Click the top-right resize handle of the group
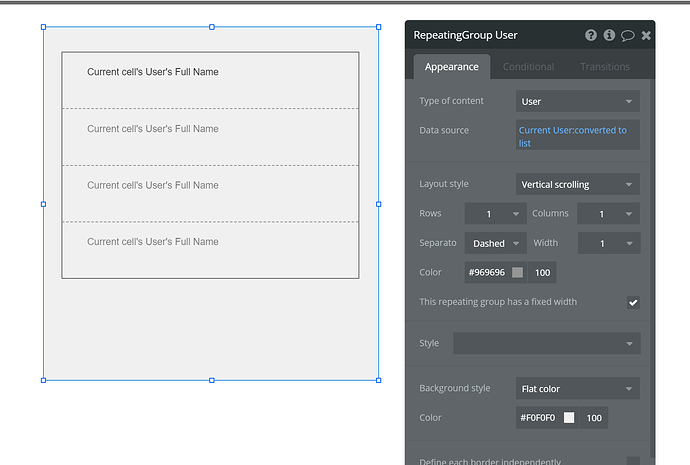690x465 pixels. [x=378, y=27]
